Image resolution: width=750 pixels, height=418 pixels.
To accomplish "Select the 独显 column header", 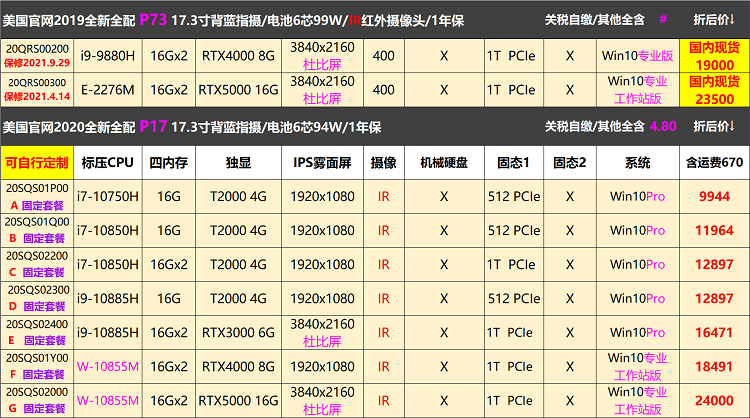I will point(238,163).
